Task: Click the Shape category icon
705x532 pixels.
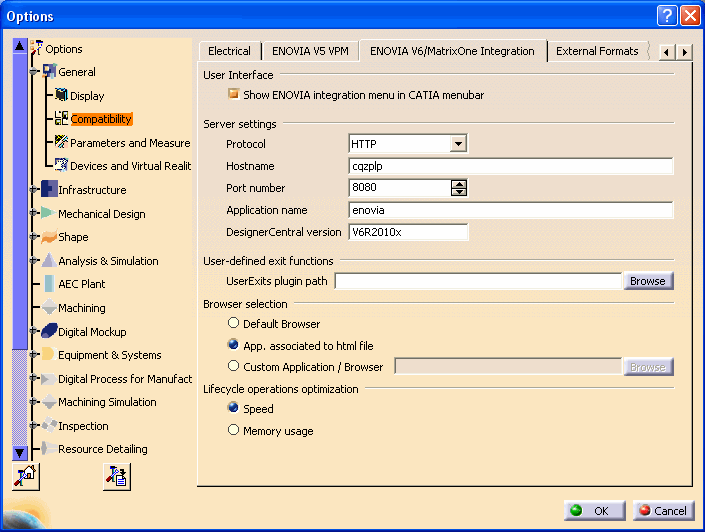Action: coord(49,237)
